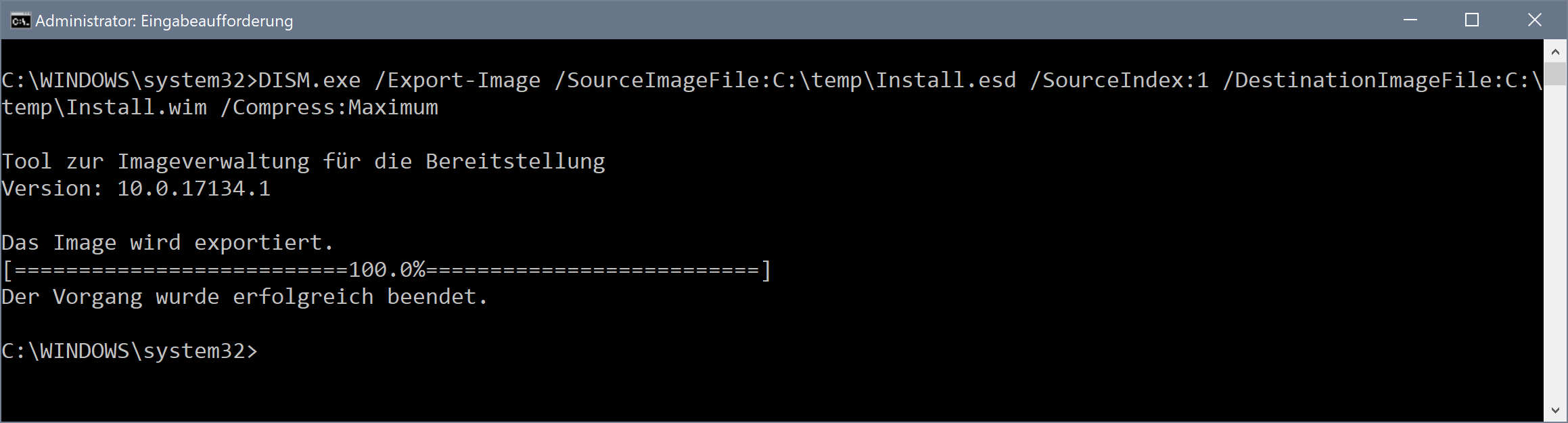Click the 100.0% progress indicator
The height and width of the screenshot is (423, 1568).
387,270
